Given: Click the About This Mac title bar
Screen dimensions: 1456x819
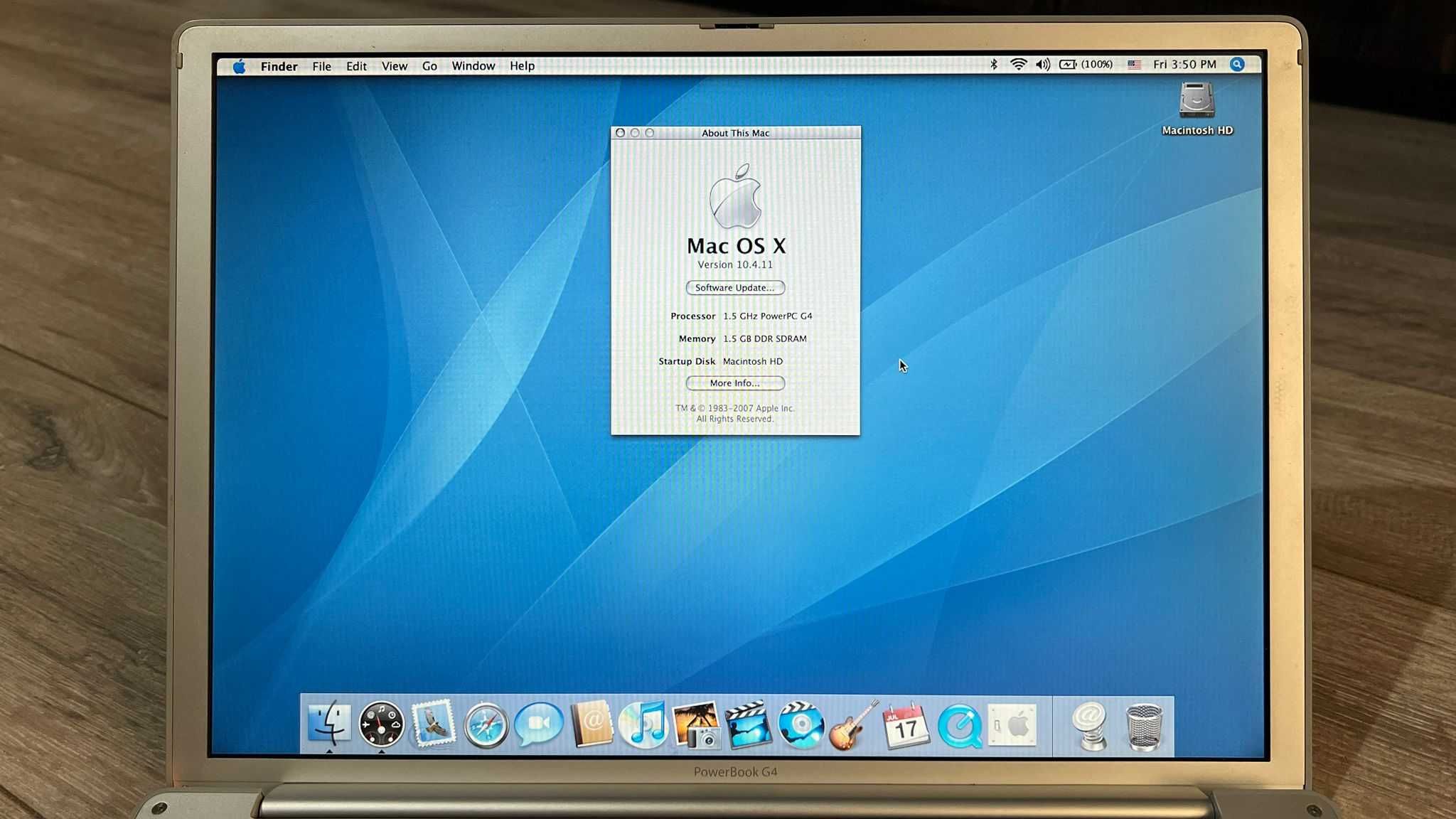Looking at the screenshot, I should [x=736, y=133].
